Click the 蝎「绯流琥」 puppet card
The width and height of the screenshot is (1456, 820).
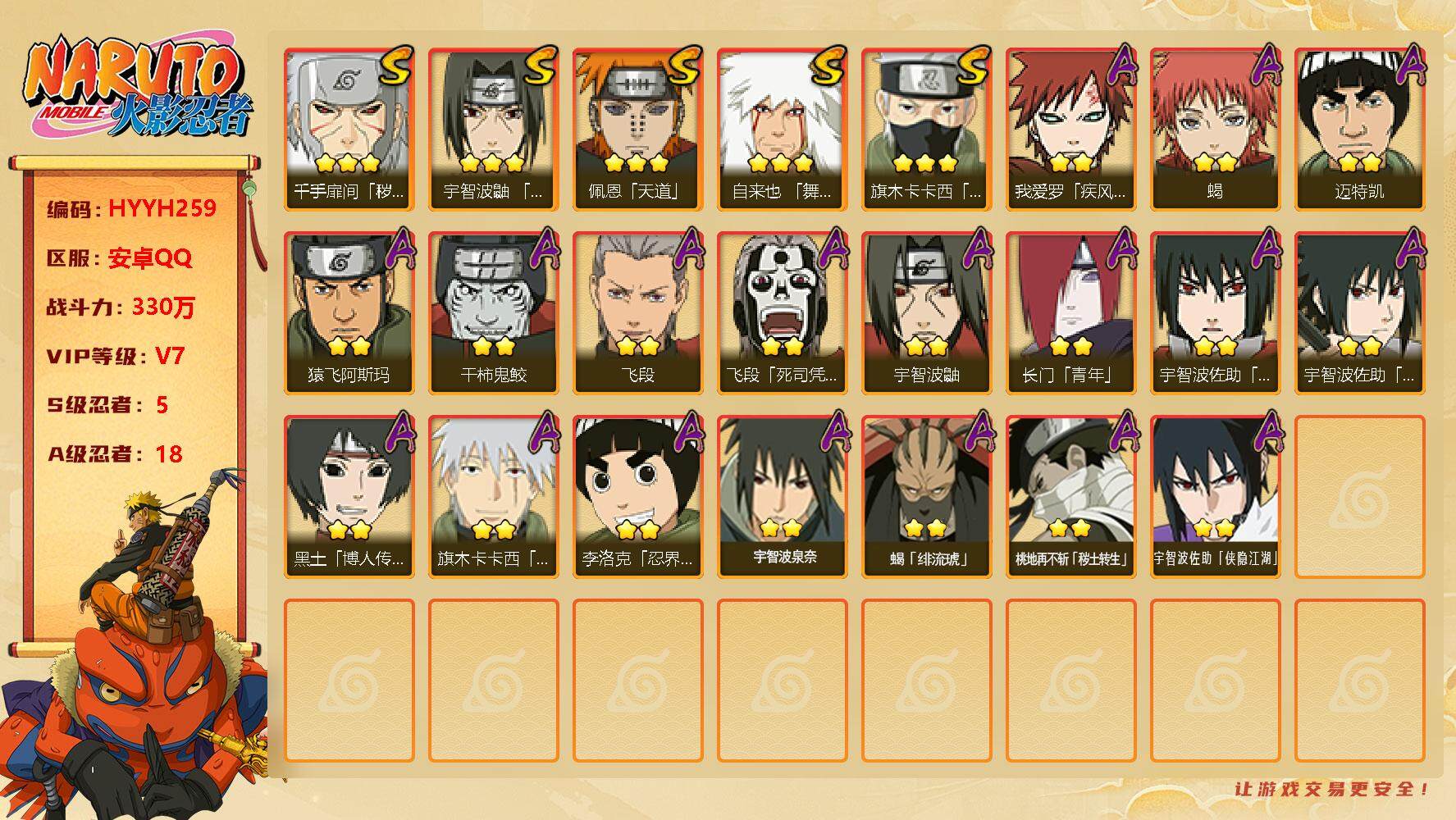[926, 497]
